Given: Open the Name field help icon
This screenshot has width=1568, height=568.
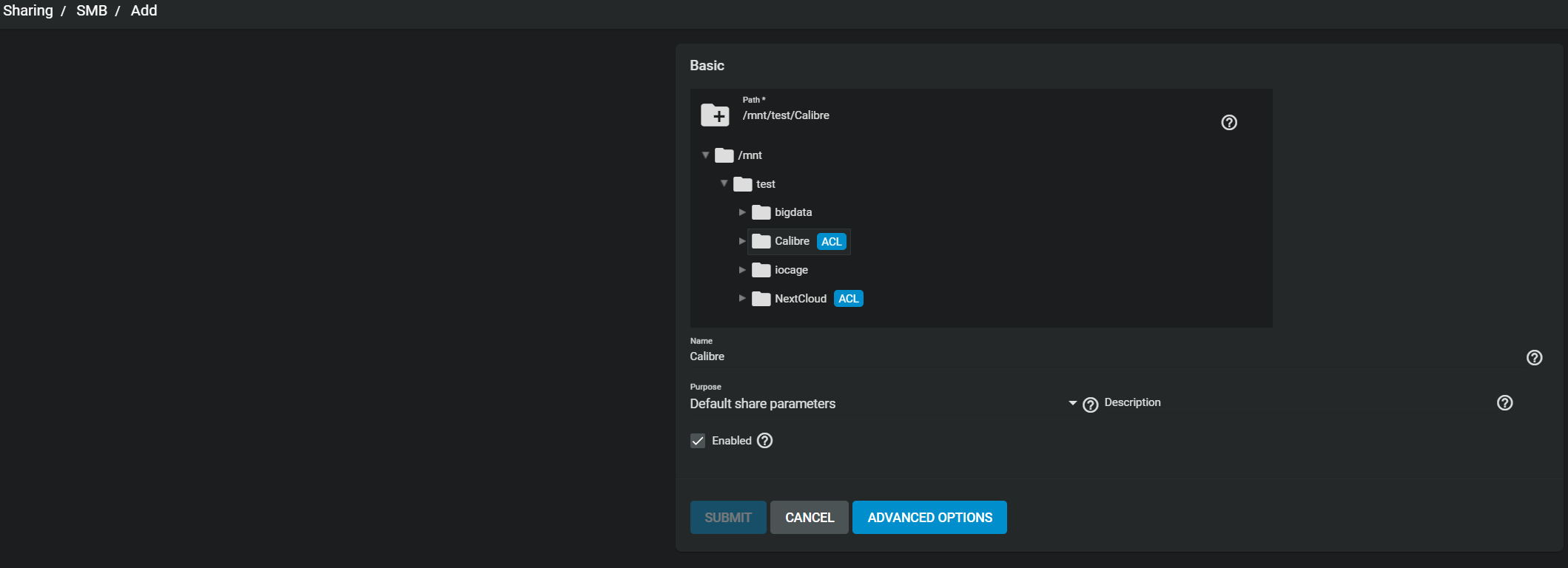Looking at the screenshot, I should (1535, 358).
